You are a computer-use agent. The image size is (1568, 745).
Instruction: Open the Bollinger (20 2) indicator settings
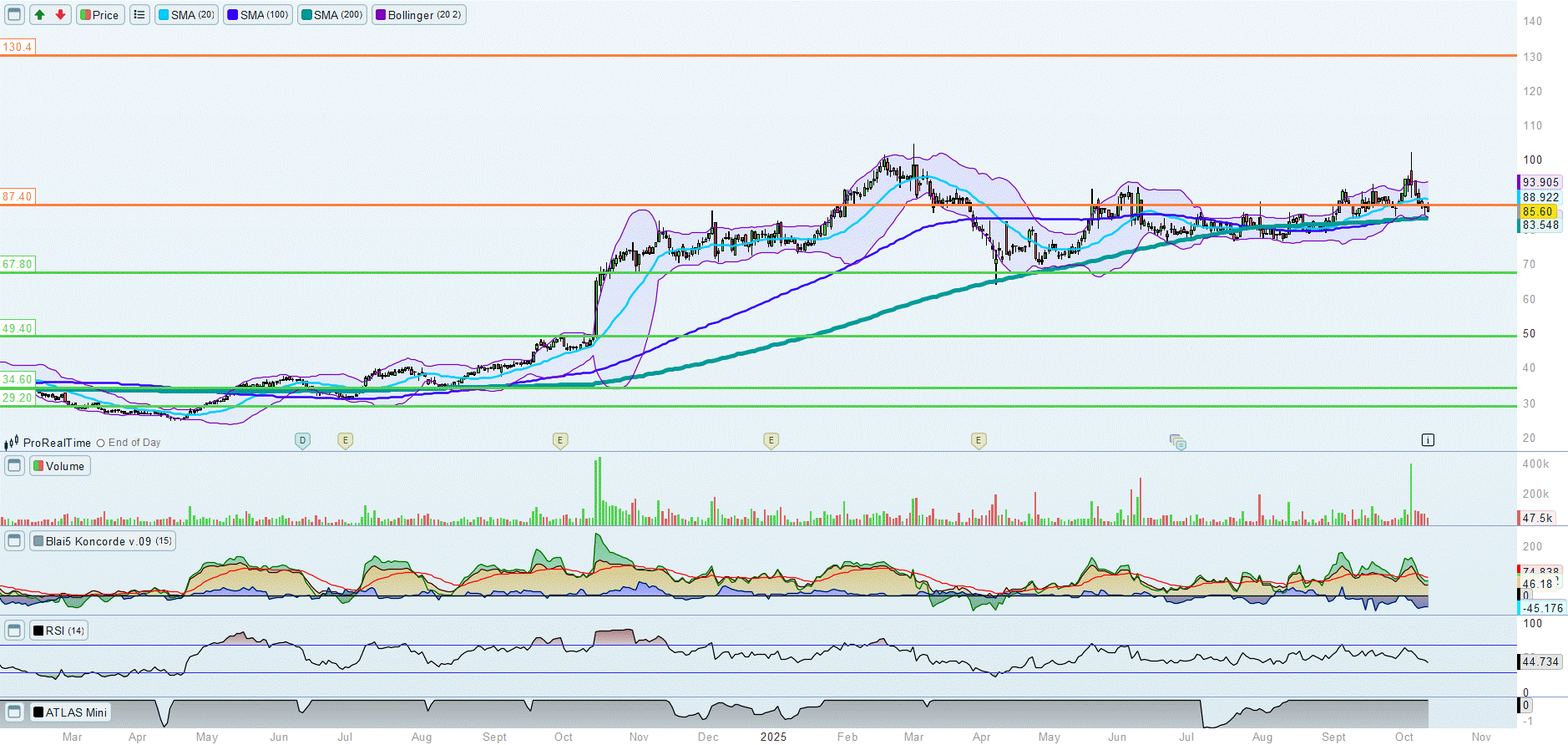[x=418, y=15]
